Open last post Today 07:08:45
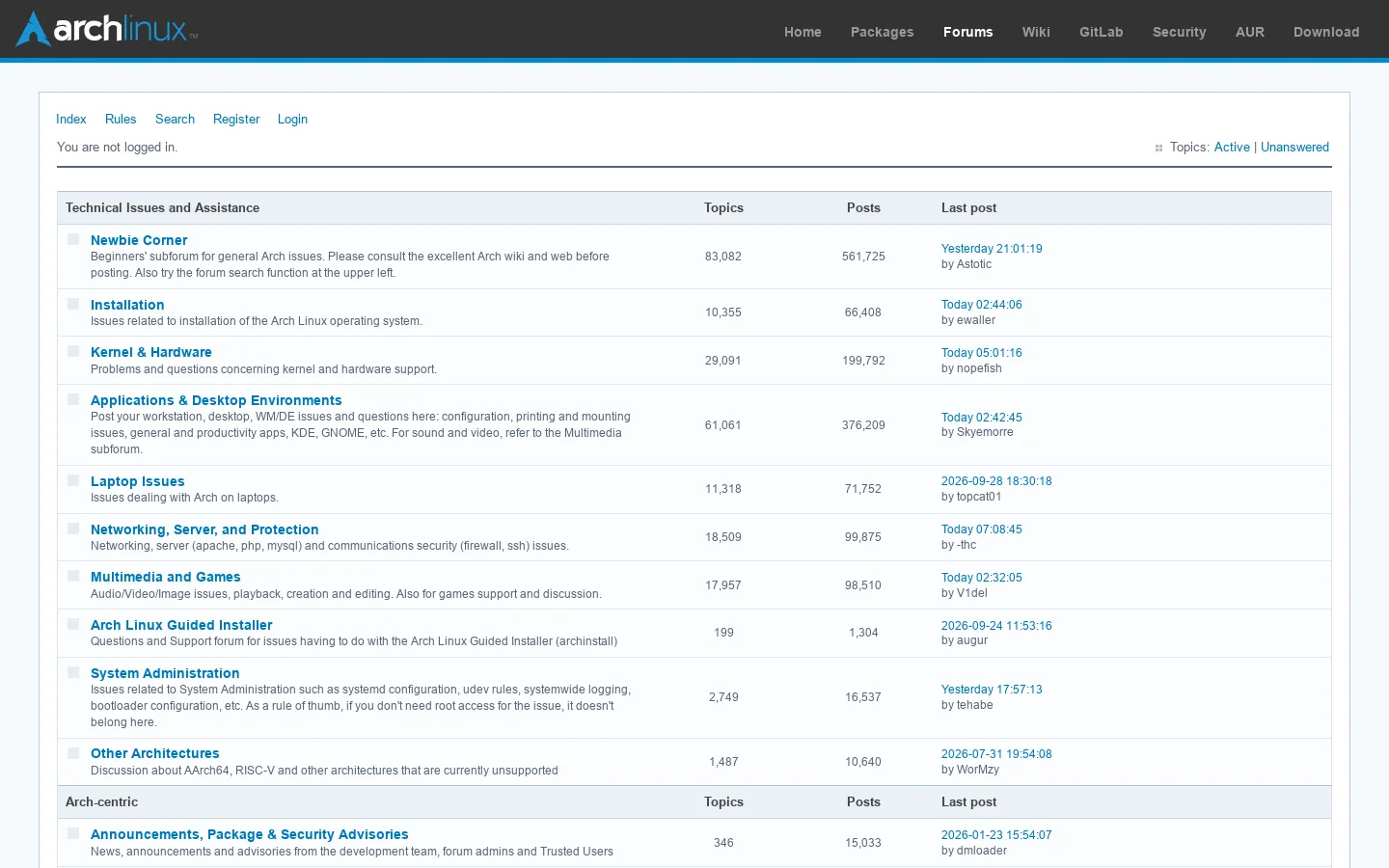 pyautogui.click(x=981, y=529)
